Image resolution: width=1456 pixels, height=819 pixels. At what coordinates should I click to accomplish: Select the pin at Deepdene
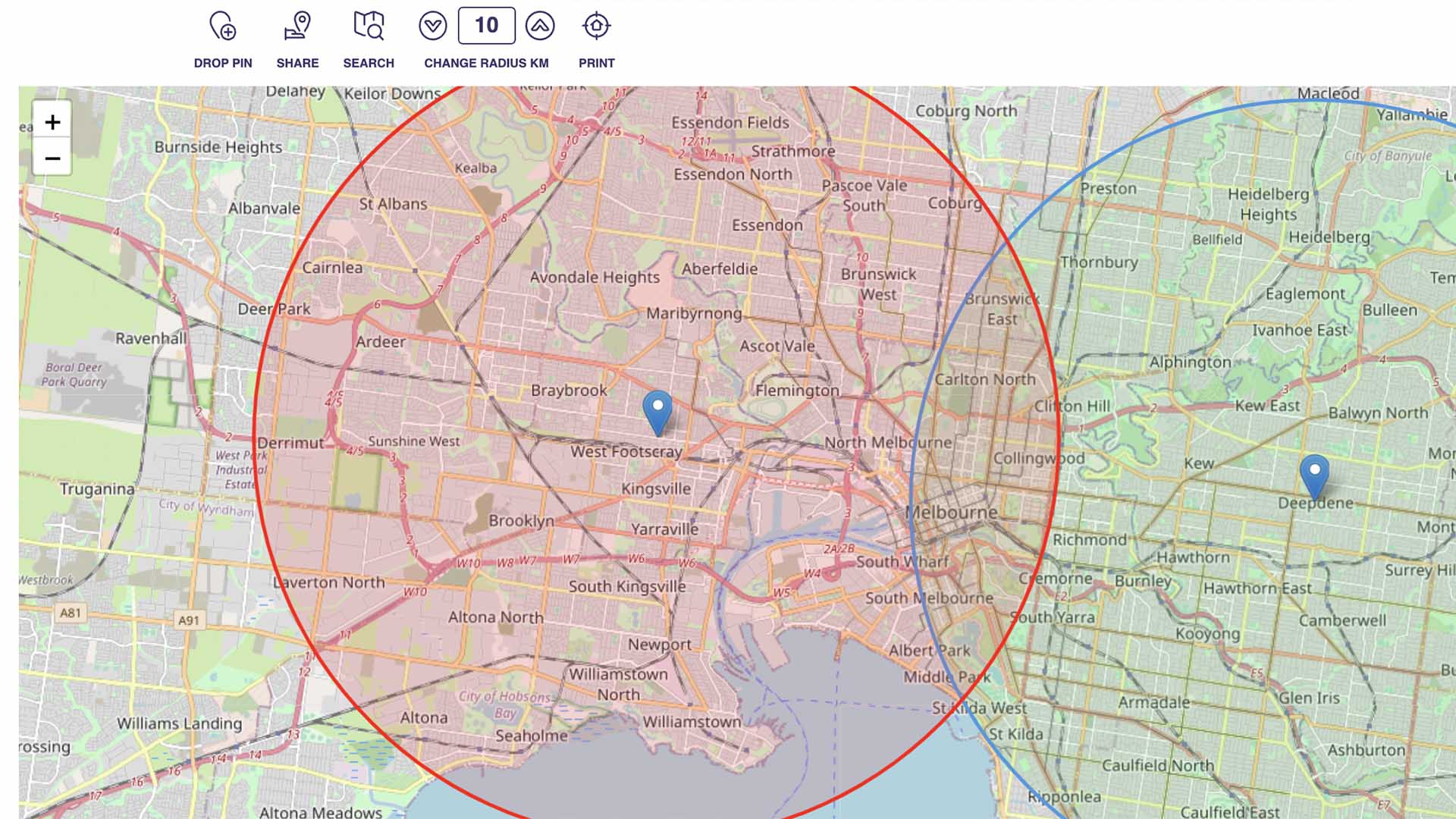point(1314,477)
